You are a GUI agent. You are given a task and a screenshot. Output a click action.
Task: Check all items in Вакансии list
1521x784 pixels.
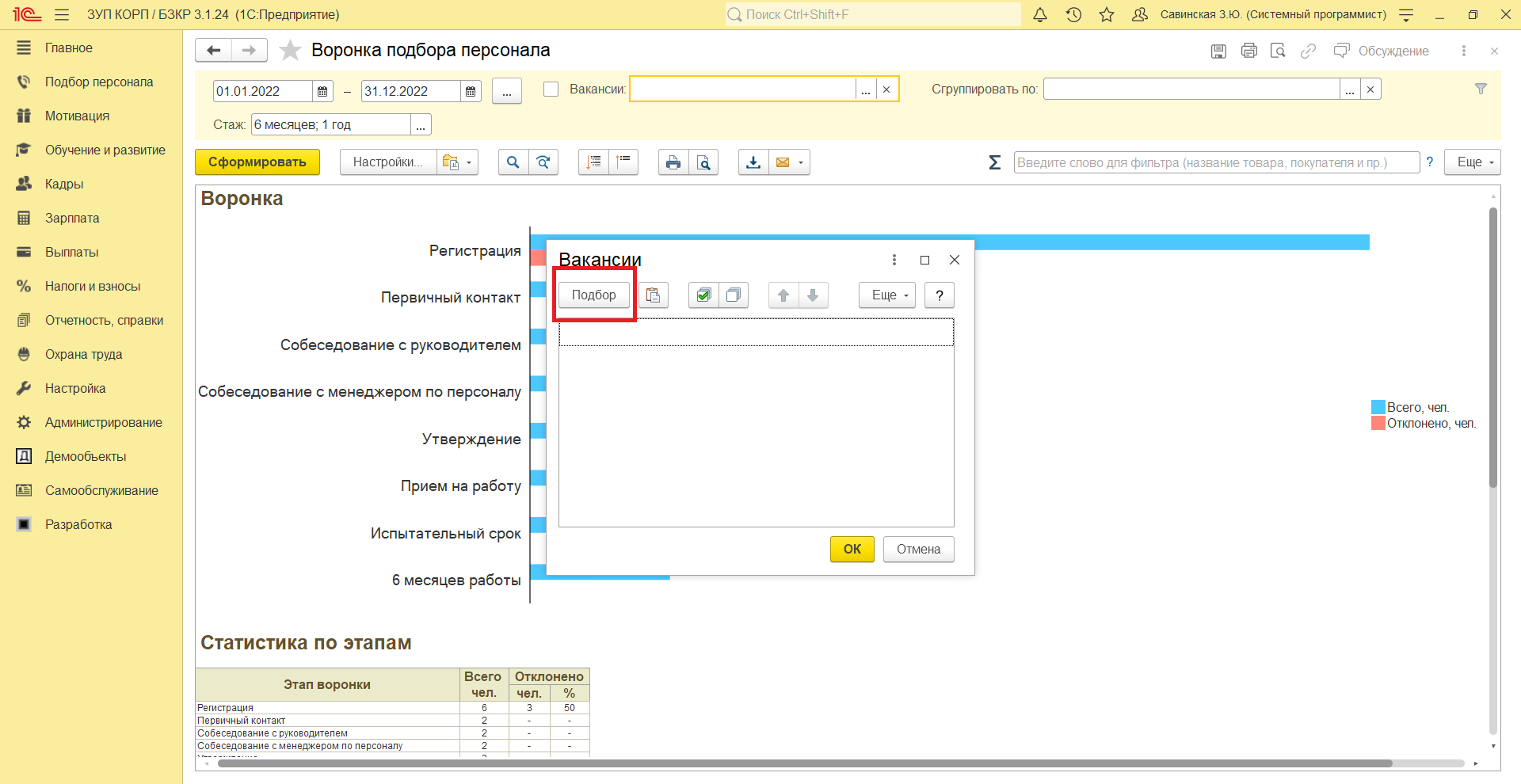pos(703,295)
